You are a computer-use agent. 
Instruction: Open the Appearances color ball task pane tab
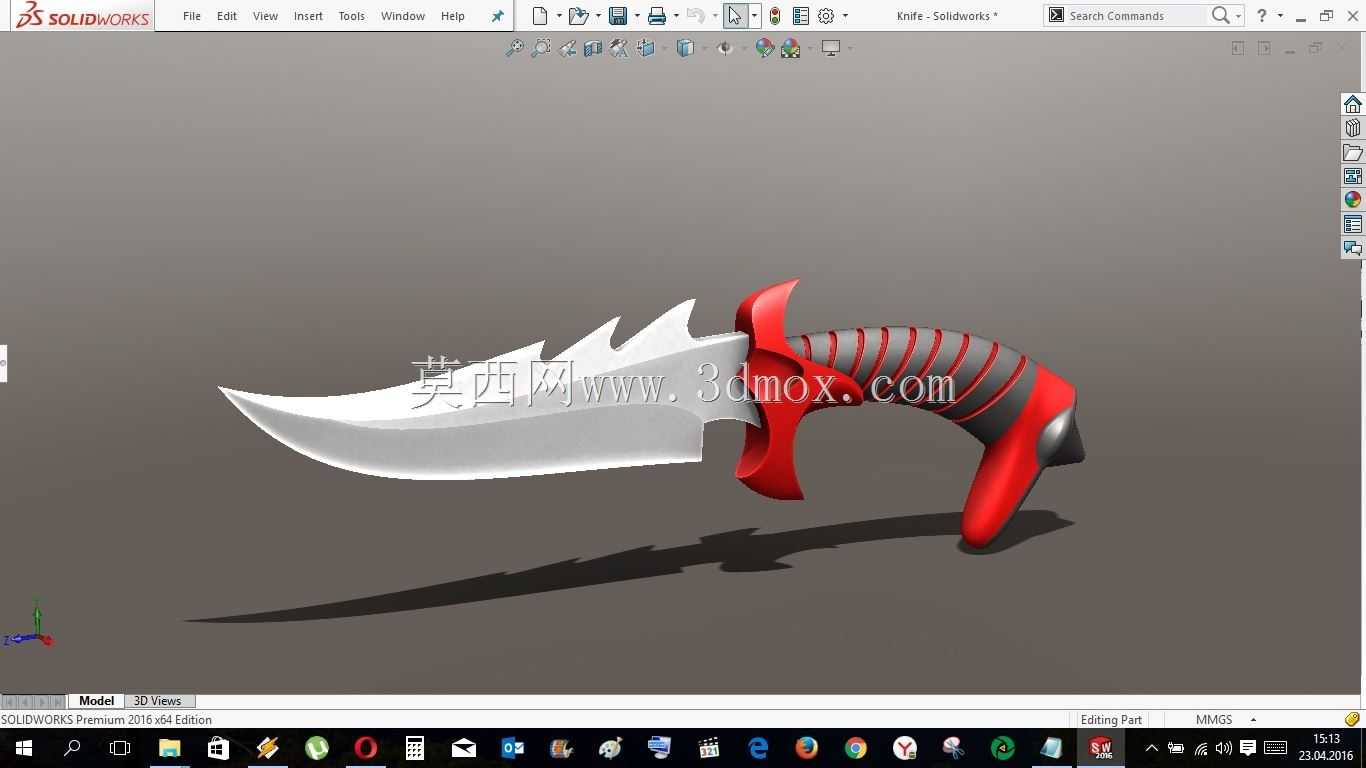(1353, 200)
